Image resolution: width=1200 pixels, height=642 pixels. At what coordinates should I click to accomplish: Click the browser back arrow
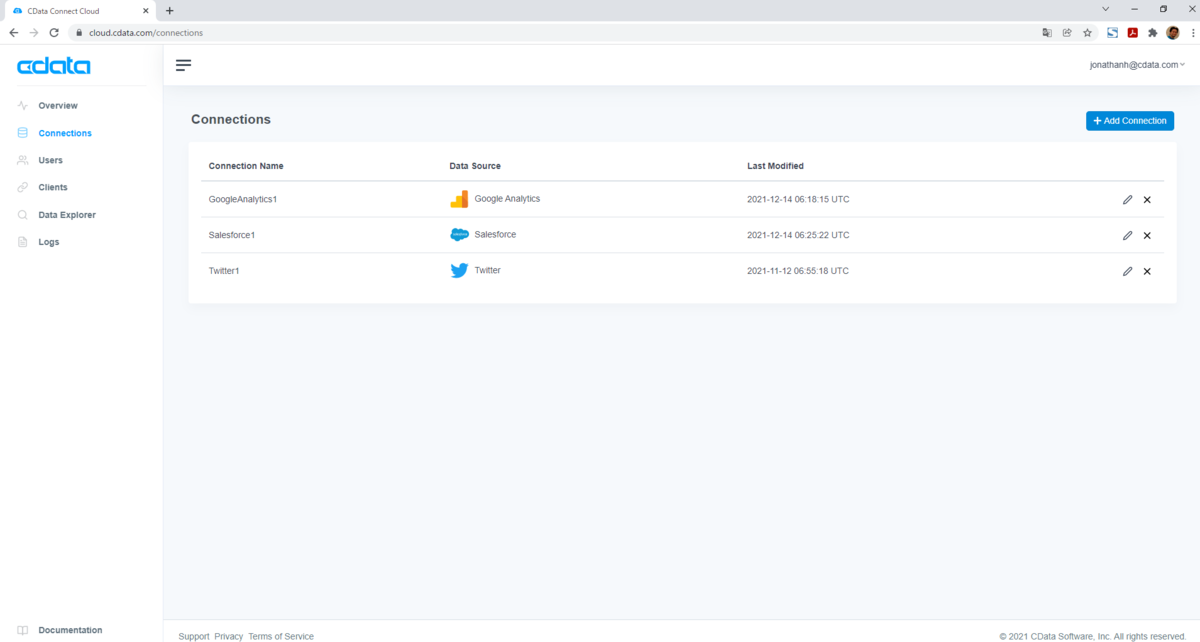tap(14, 32)
